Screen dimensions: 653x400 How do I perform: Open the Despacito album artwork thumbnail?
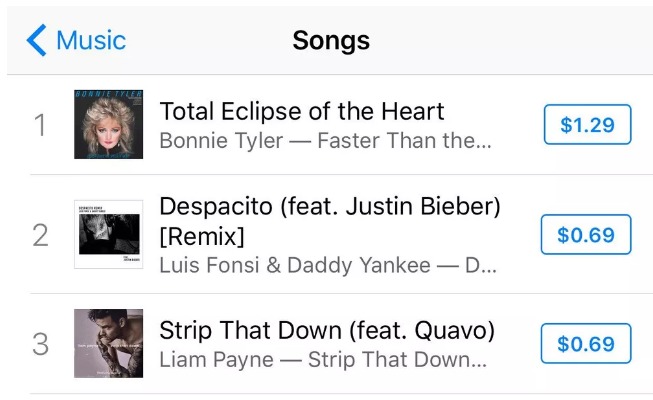pos(108,235)
